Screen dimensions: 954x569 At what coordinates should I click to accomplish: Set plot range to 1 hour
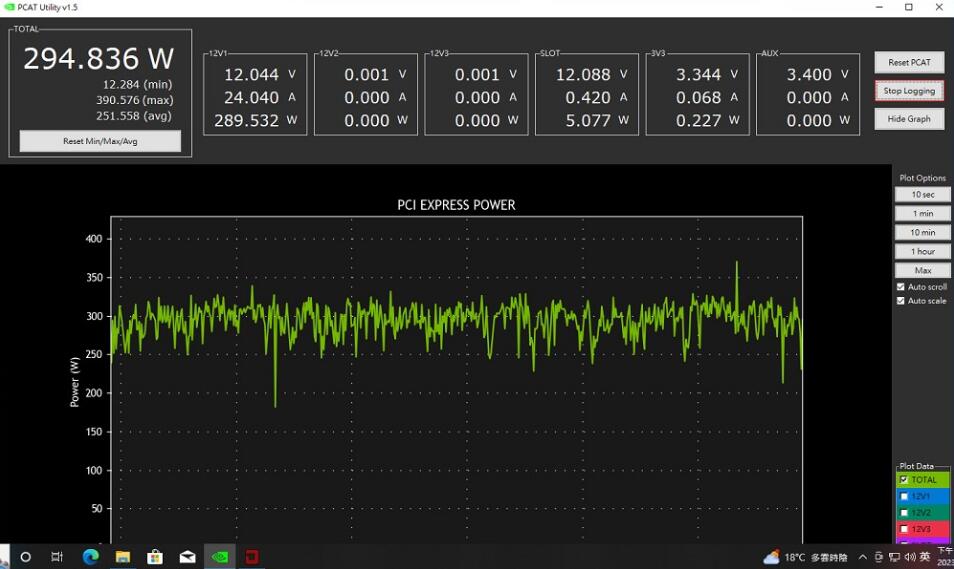pyautogui.click(x=923, y=251)
